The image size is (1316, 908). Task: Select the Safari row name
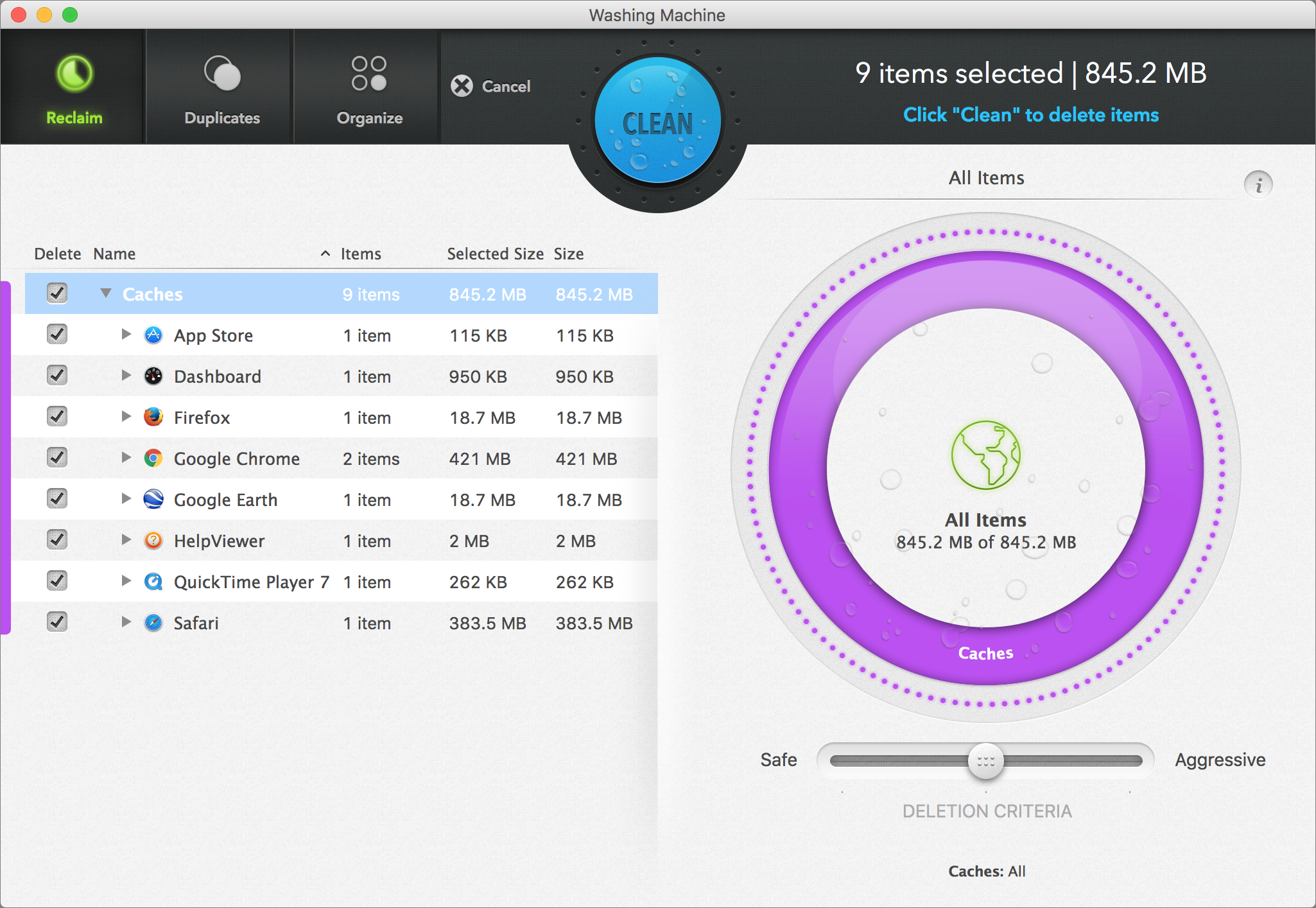(x=196, y=623)
